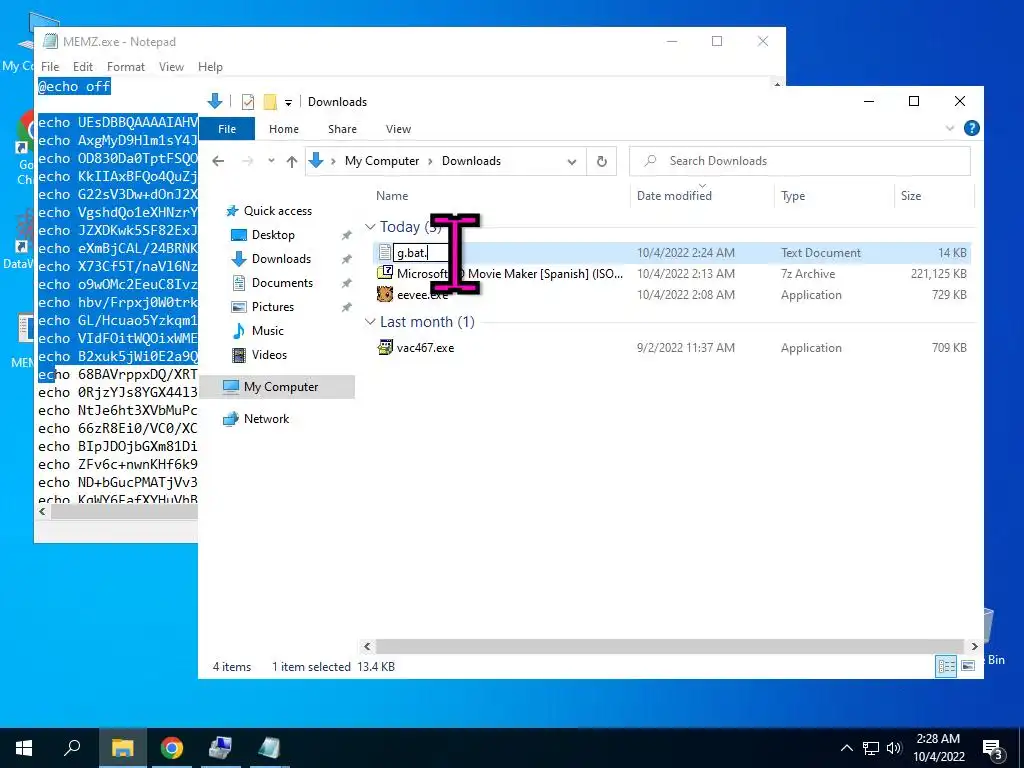Unpin Downloads using its pin icon
This screenshot has width=1024, height=768.
346,259
